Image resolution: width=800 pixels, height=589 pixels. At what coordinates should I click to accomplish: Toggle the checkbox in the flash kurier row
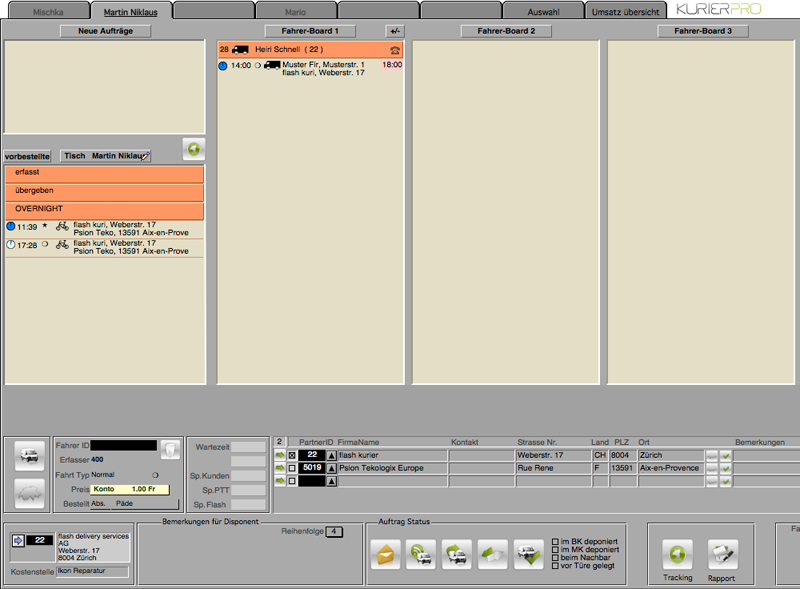(x=292, y=455)
